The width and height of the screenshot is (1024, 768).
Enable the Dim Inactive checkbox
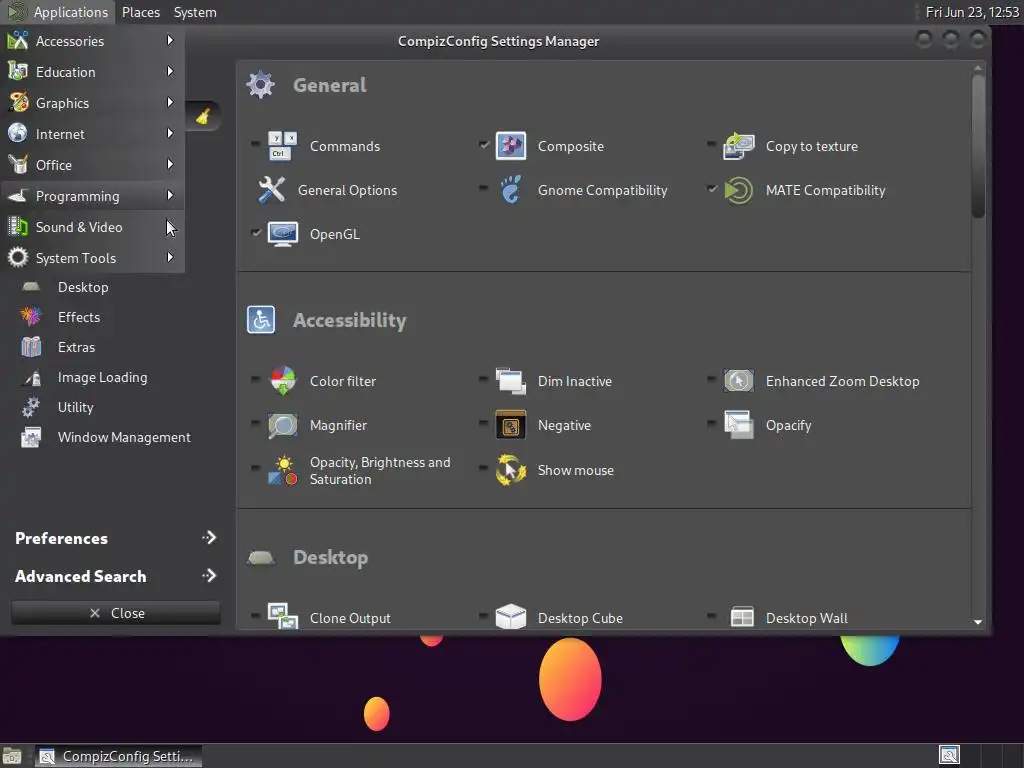(483, 379)
